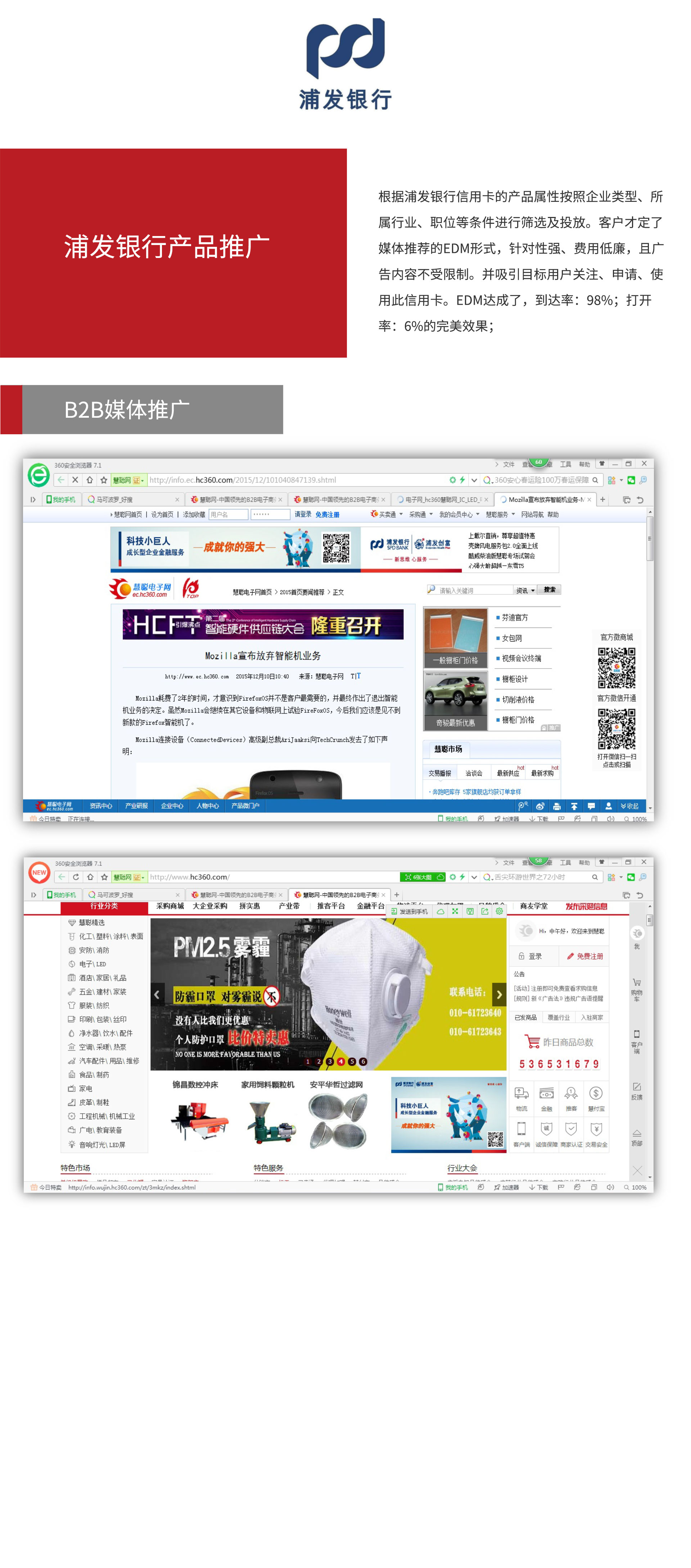The width and height of the screenshot is (691, 1568).
Task: Open 购物车 in the homepage side rail
Action: 636,990
